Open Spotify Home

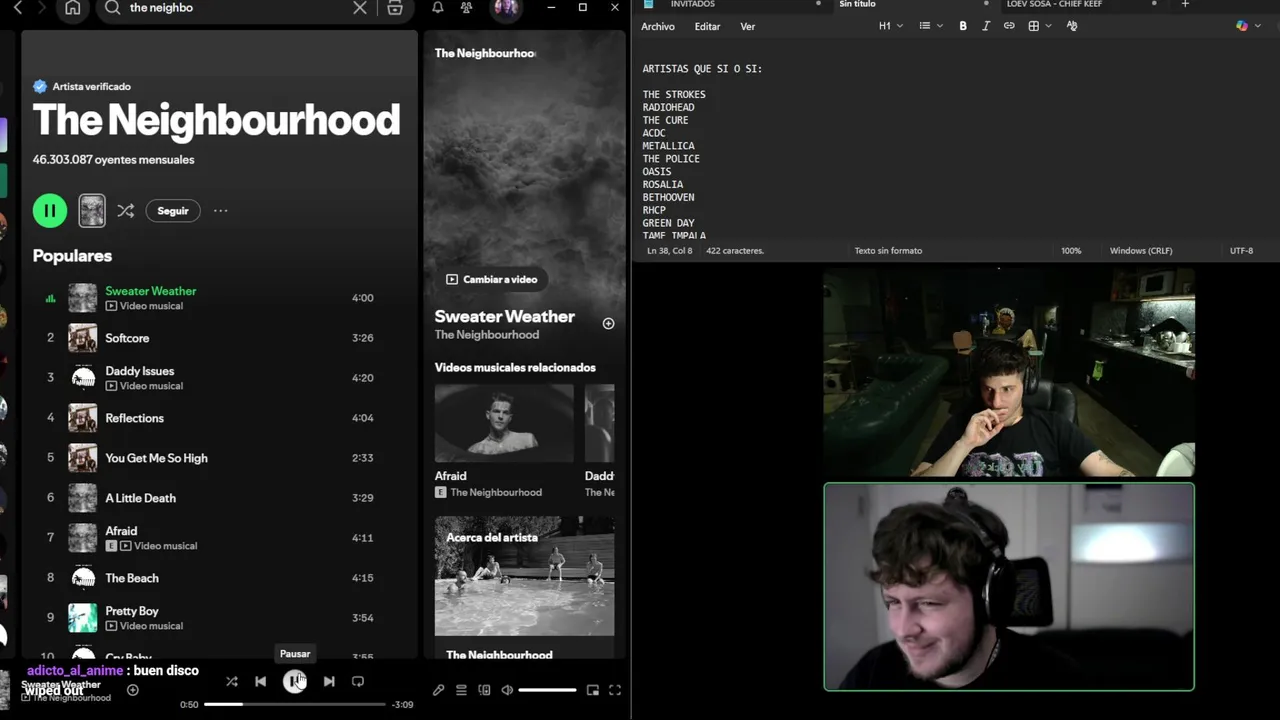pos(73,7)
